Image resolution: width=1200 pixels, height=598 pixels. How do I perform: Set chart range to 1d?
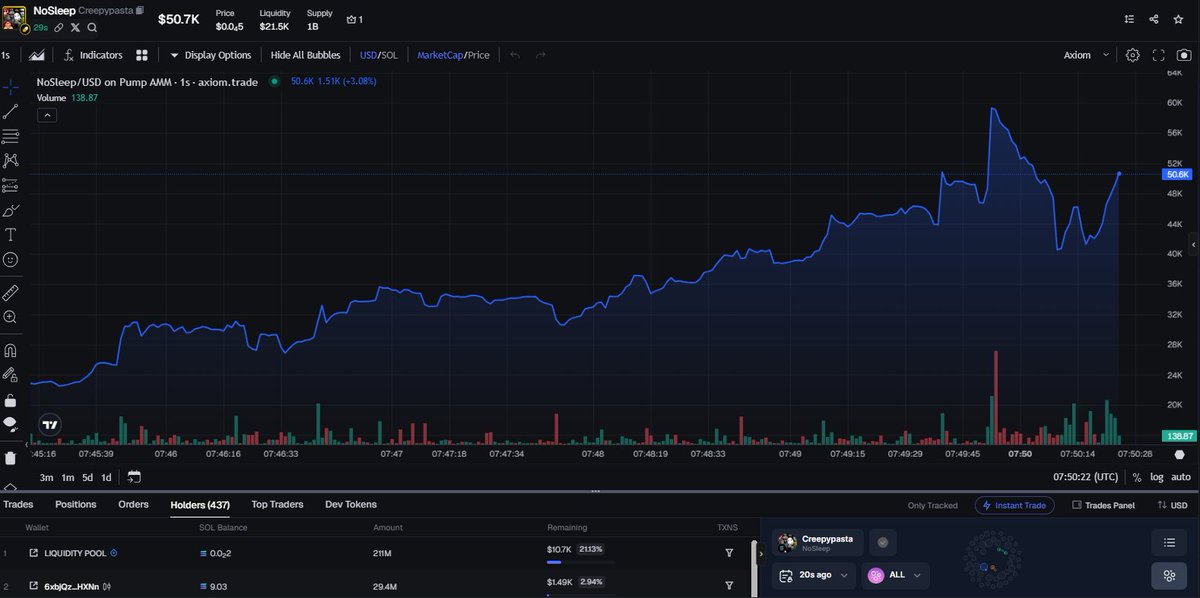[x=106, y=477]
